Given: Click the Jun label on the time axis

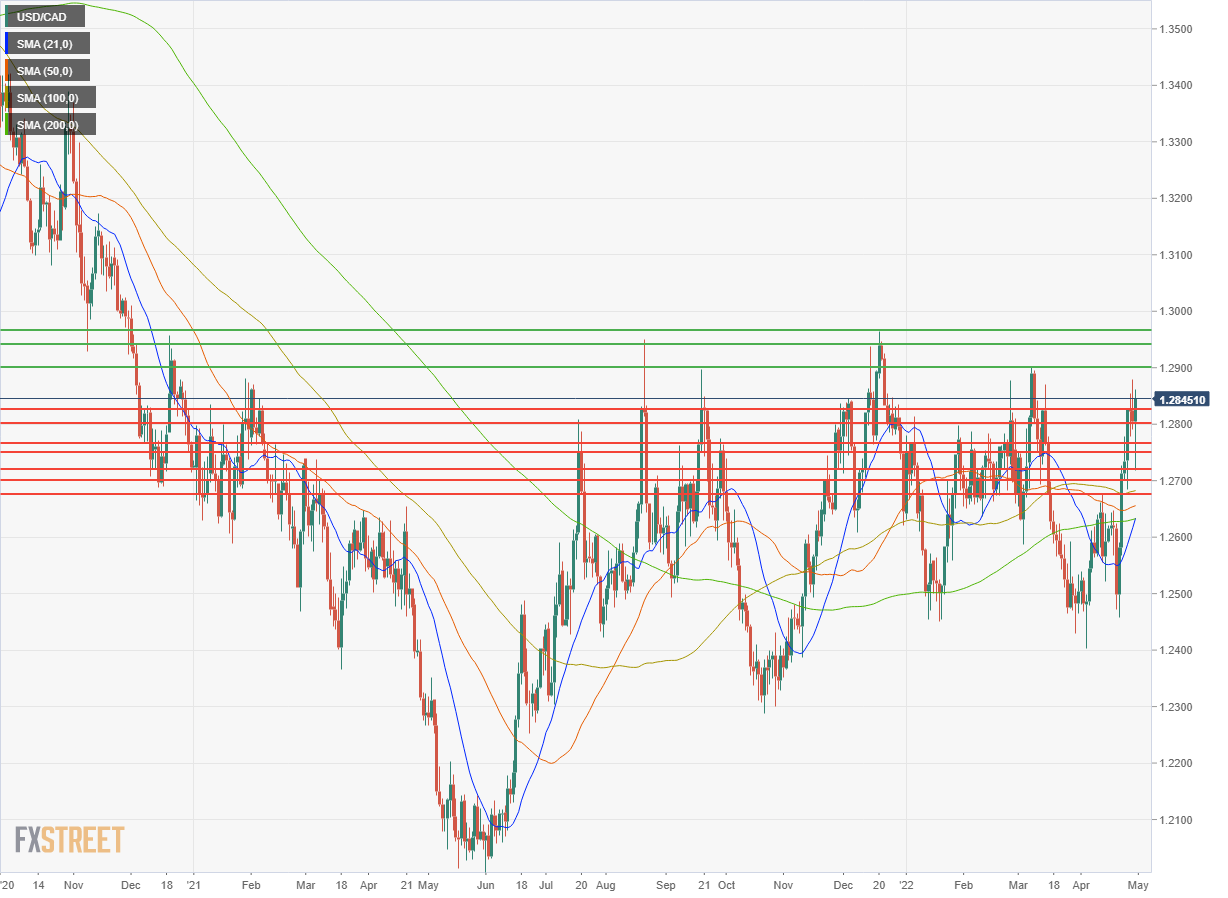Looking at the screenshot, I should (485, 886).
